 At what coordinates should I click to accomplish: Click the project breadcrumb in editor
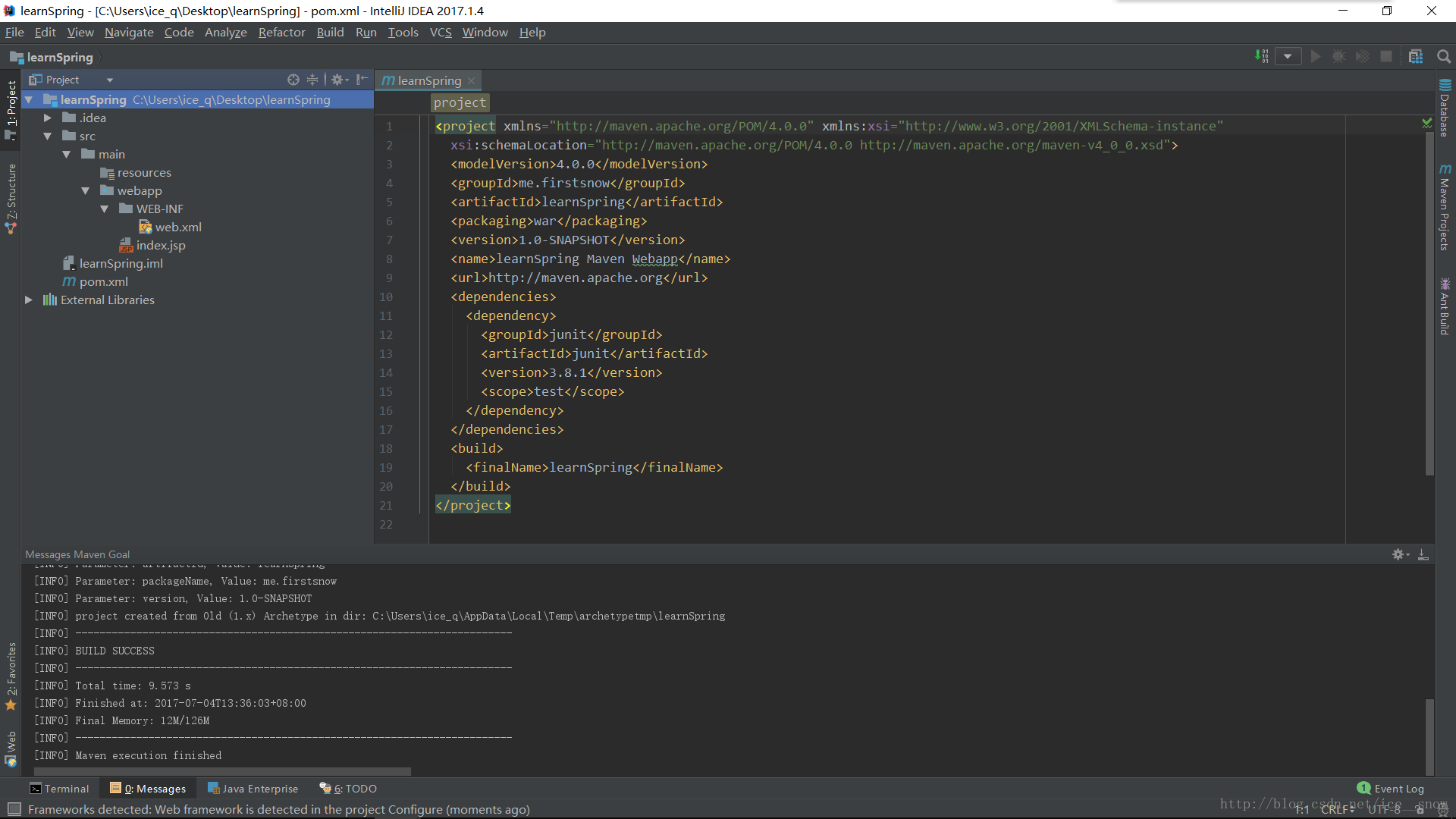tap(460, 102)
